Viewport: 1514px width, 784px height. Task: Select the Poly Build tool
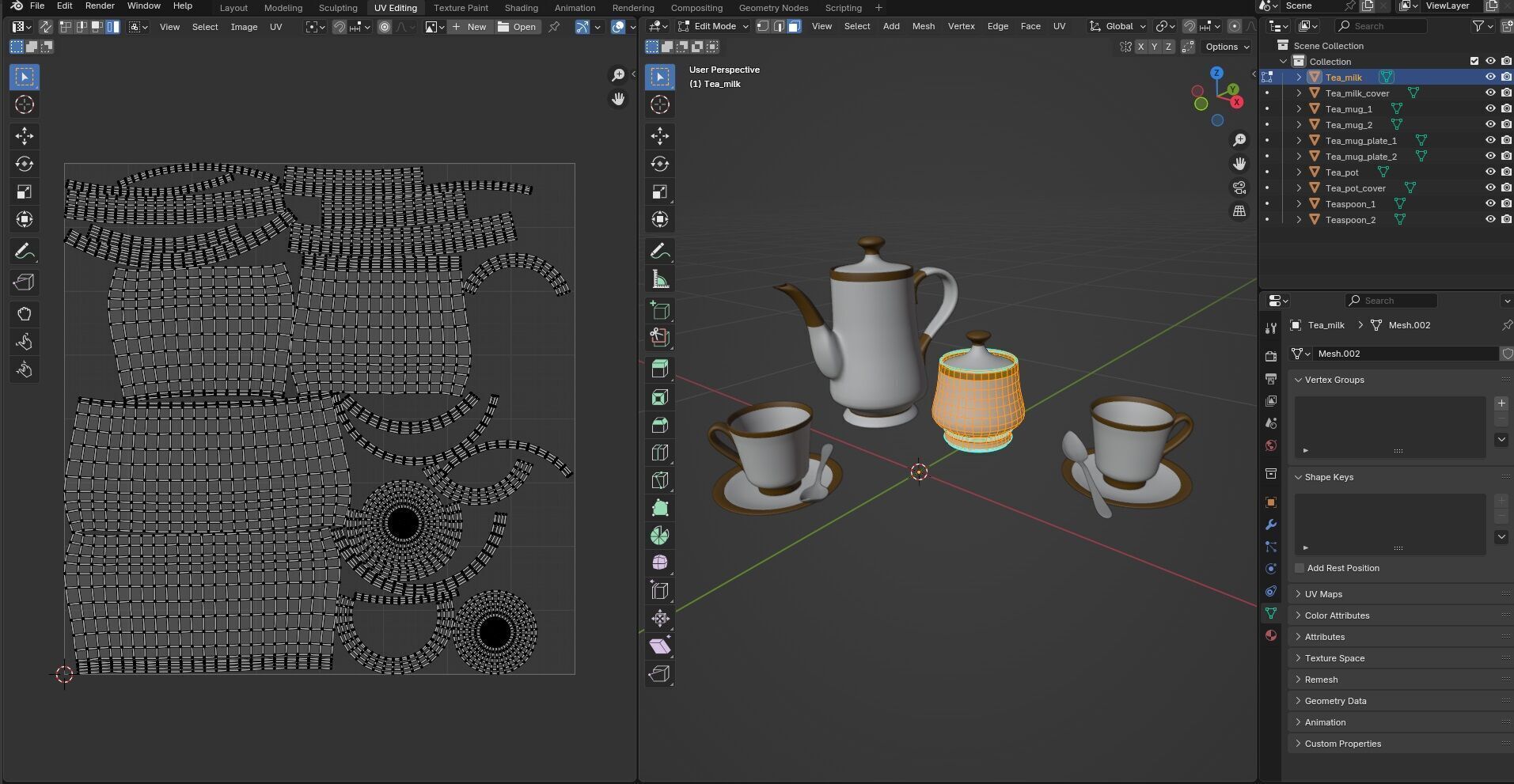pos(660,508)
